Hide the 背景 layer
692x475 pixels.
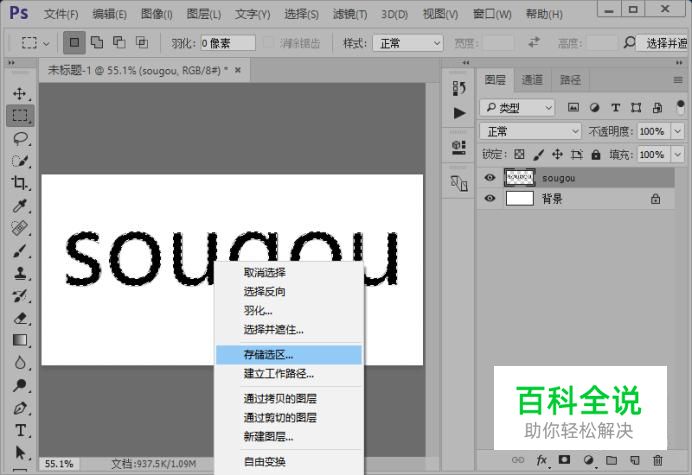tap(489, 198)
